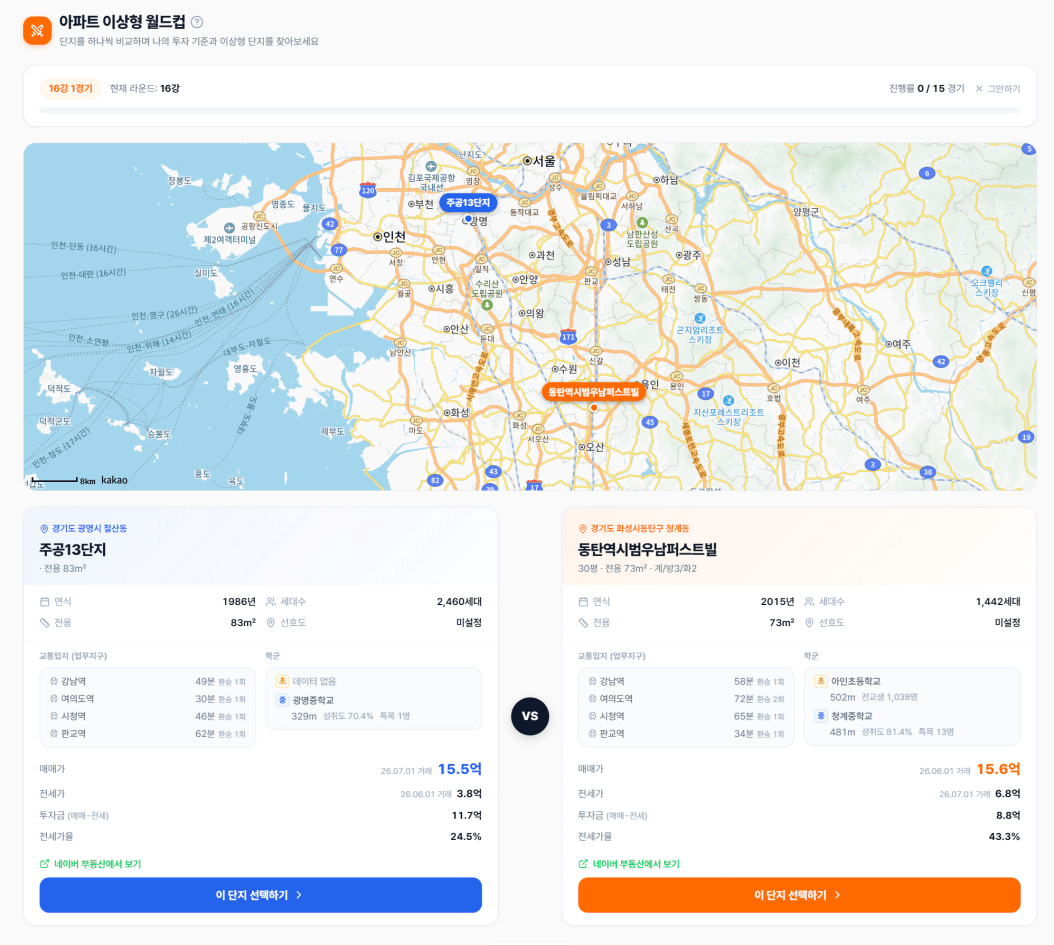Click the 주공13단지 card title

73,550
